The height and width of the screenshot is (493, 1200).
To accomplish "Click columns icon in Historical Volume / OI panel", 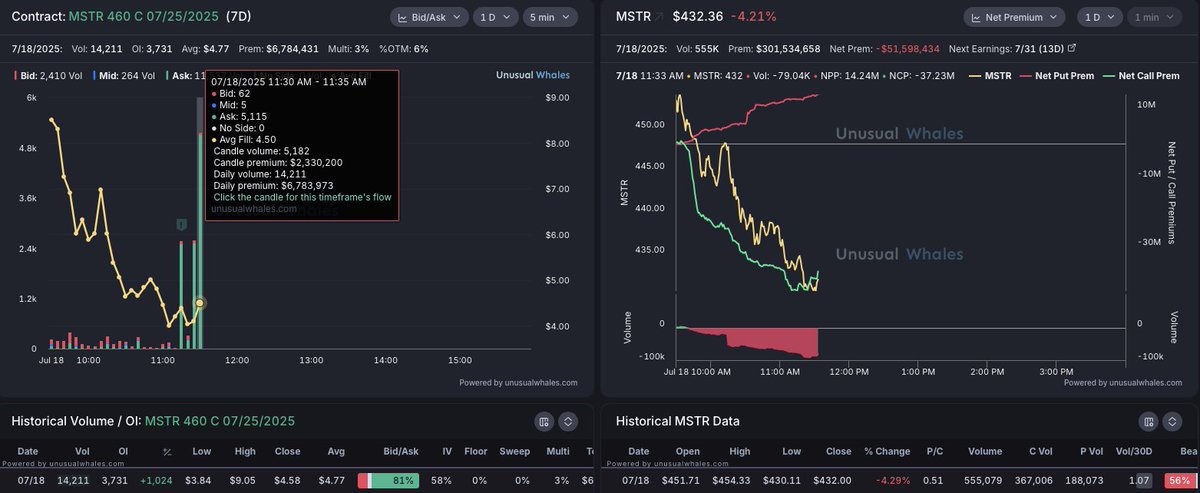I will click(544, 422).
